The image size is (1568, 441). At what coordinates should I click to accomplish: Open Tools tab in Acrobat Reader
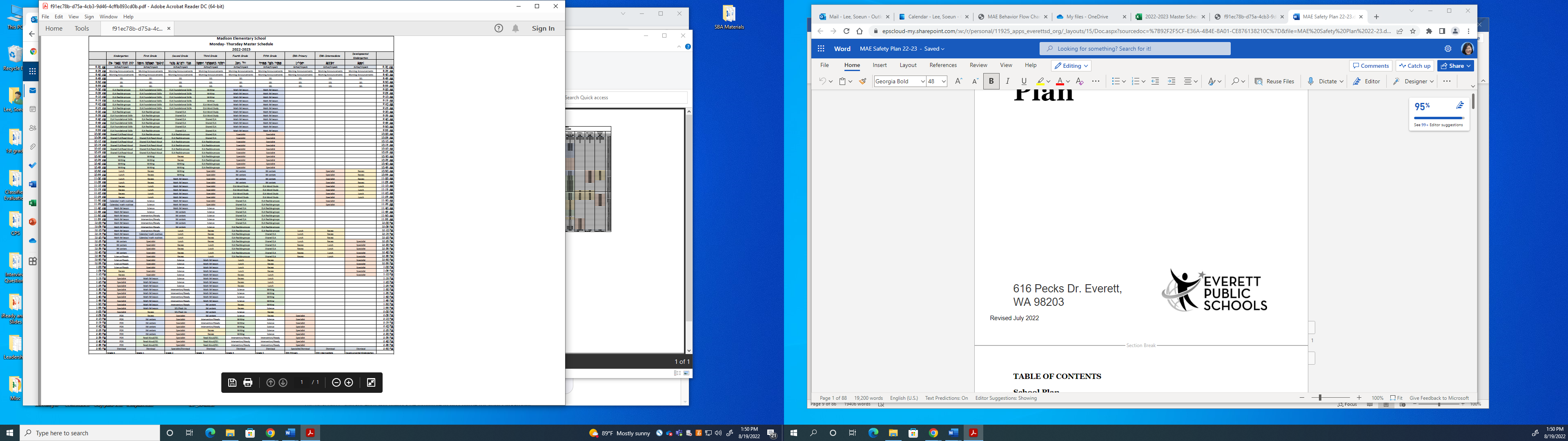click(82, 28)
